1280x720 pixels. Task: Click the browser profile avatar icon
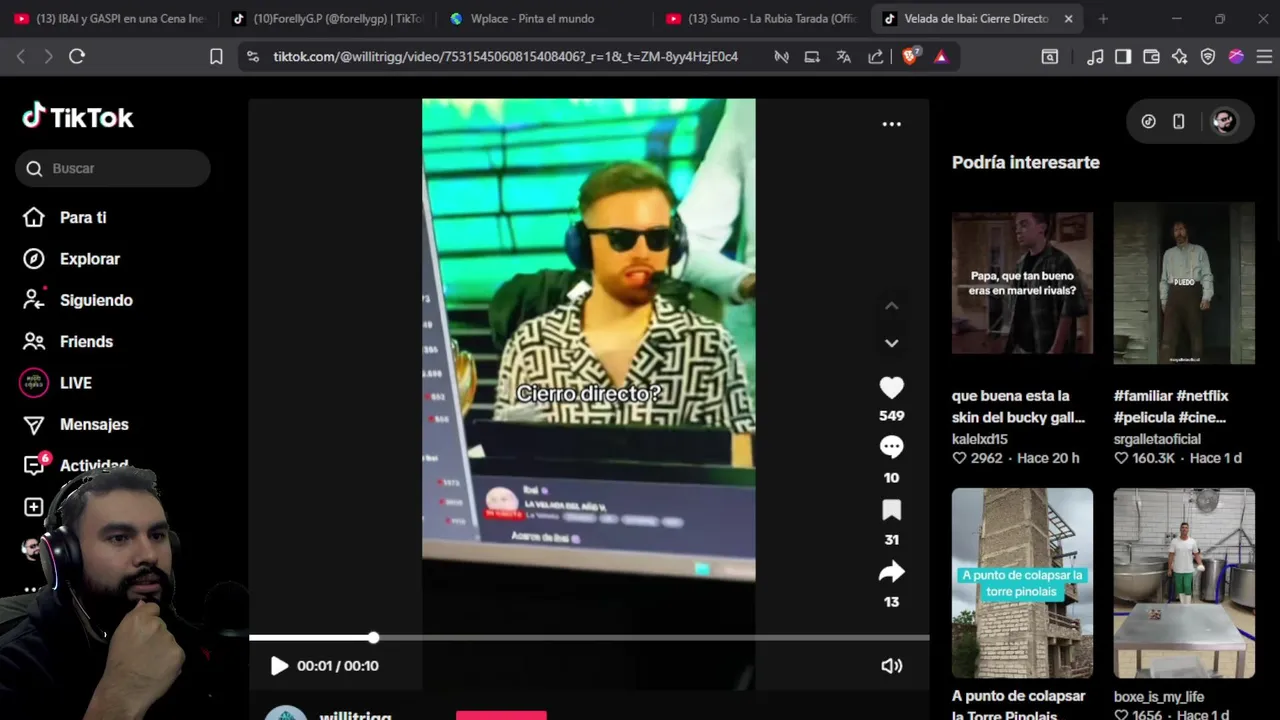(x=1236, y=57)
